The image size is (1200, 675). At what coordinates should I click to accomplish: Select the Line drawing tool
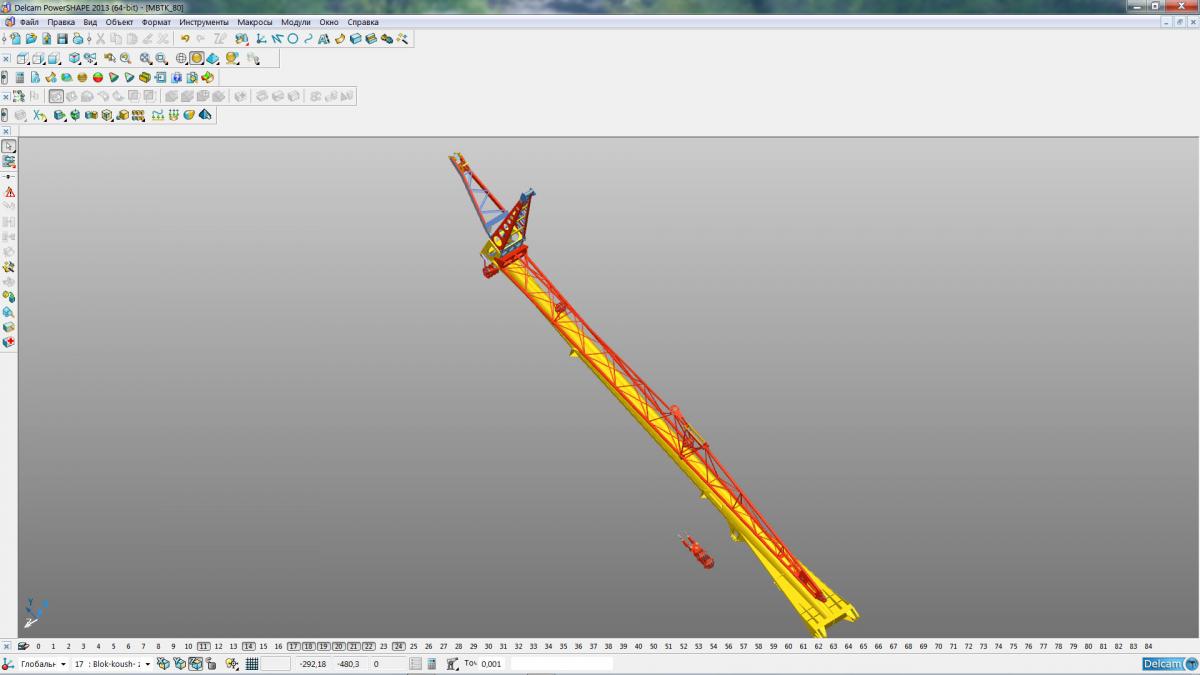[x=277, y=38]
